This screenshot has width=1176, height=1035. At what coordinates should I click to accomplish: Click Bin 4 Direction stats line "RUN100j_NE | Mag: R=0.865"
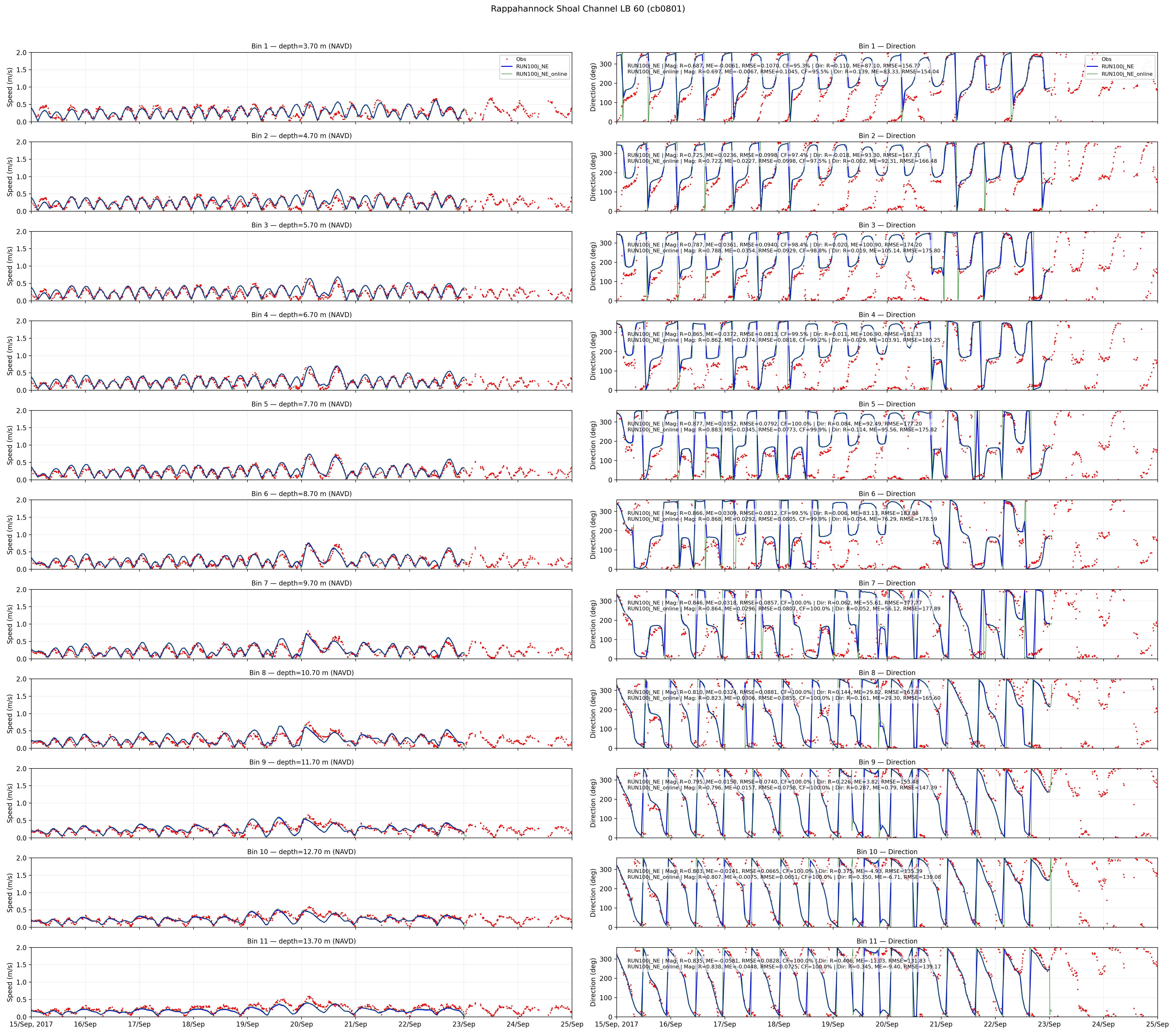pos(775,334)
